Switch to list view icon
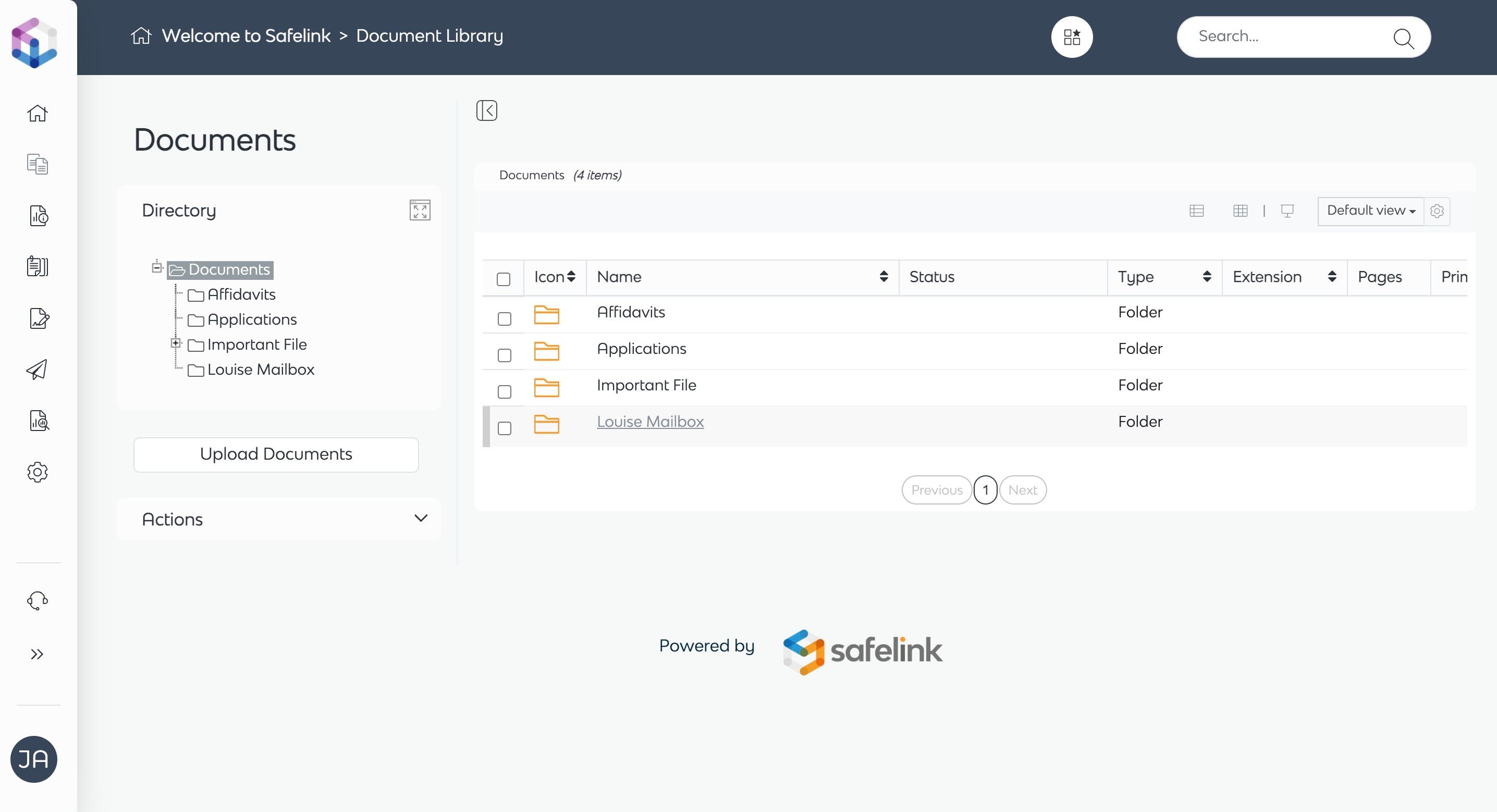This screenshot has width=1497, height=812. (x=1197, y=211)
